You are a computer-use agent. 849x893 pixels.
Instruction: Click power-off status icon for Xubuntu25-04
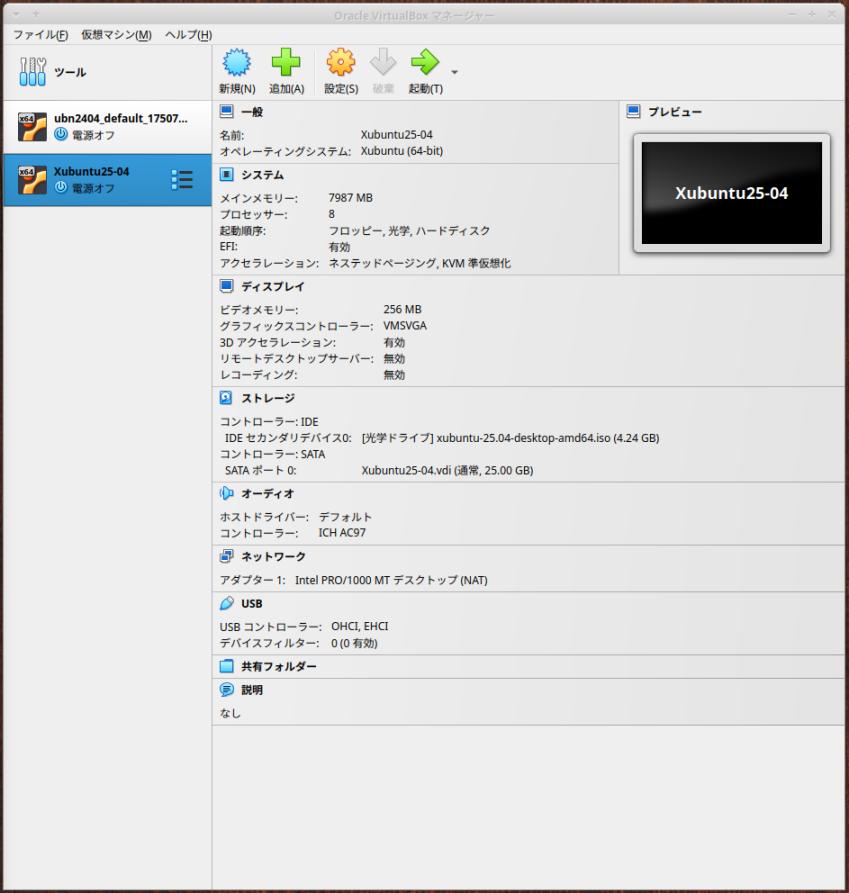pyautogui.click(x=61, y=187)
